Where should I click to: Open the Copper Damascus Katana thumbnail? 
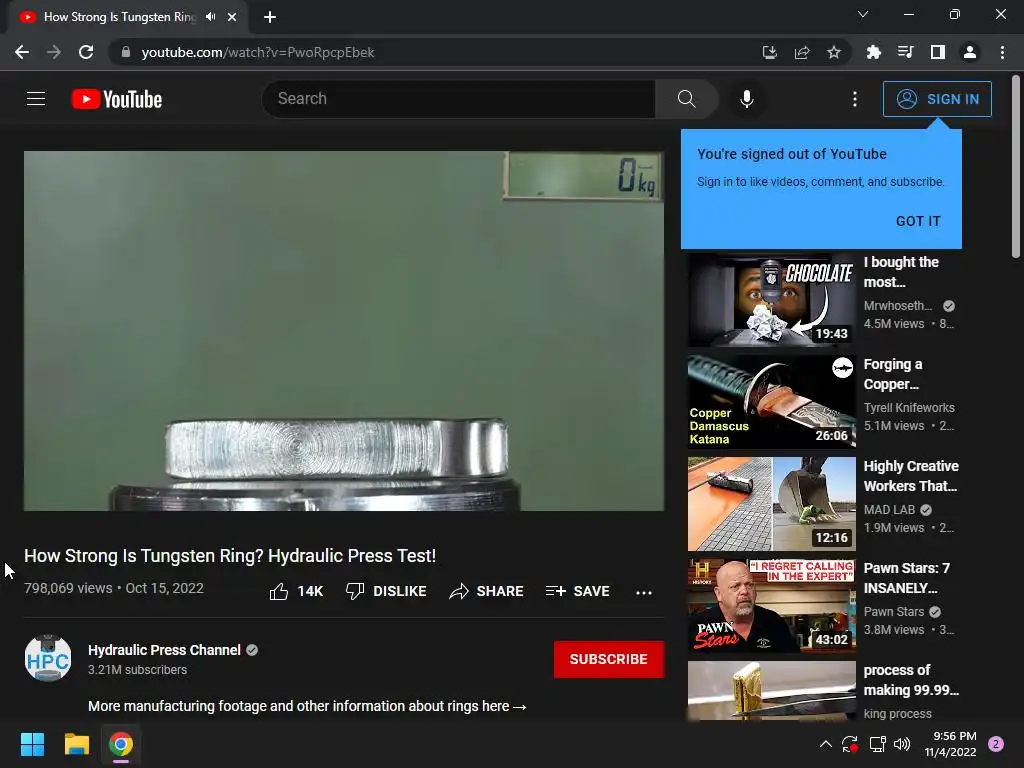pyautogui.click(x=771, y=402)
